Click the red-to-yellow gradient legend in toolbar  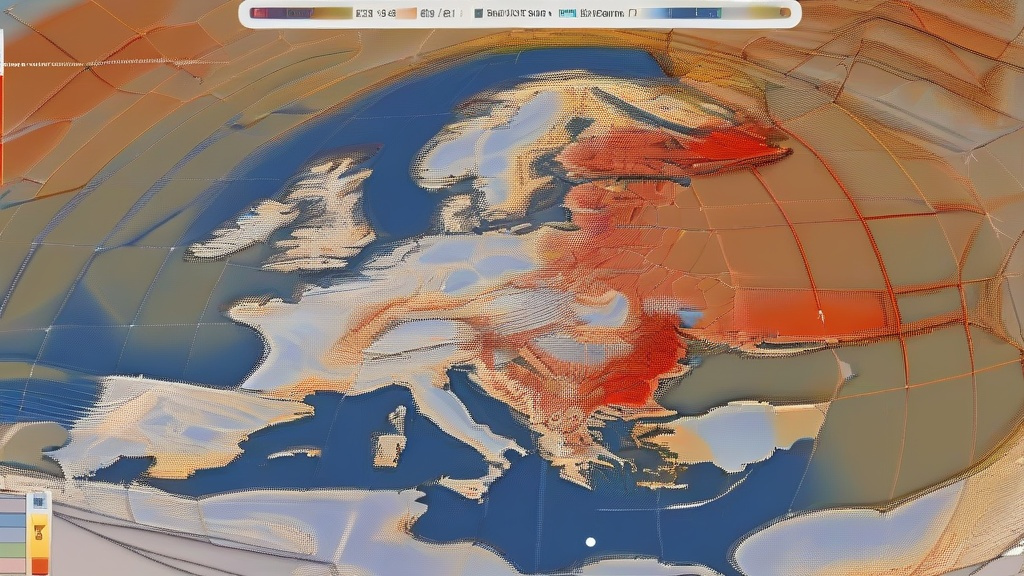[x=300, y=14]
